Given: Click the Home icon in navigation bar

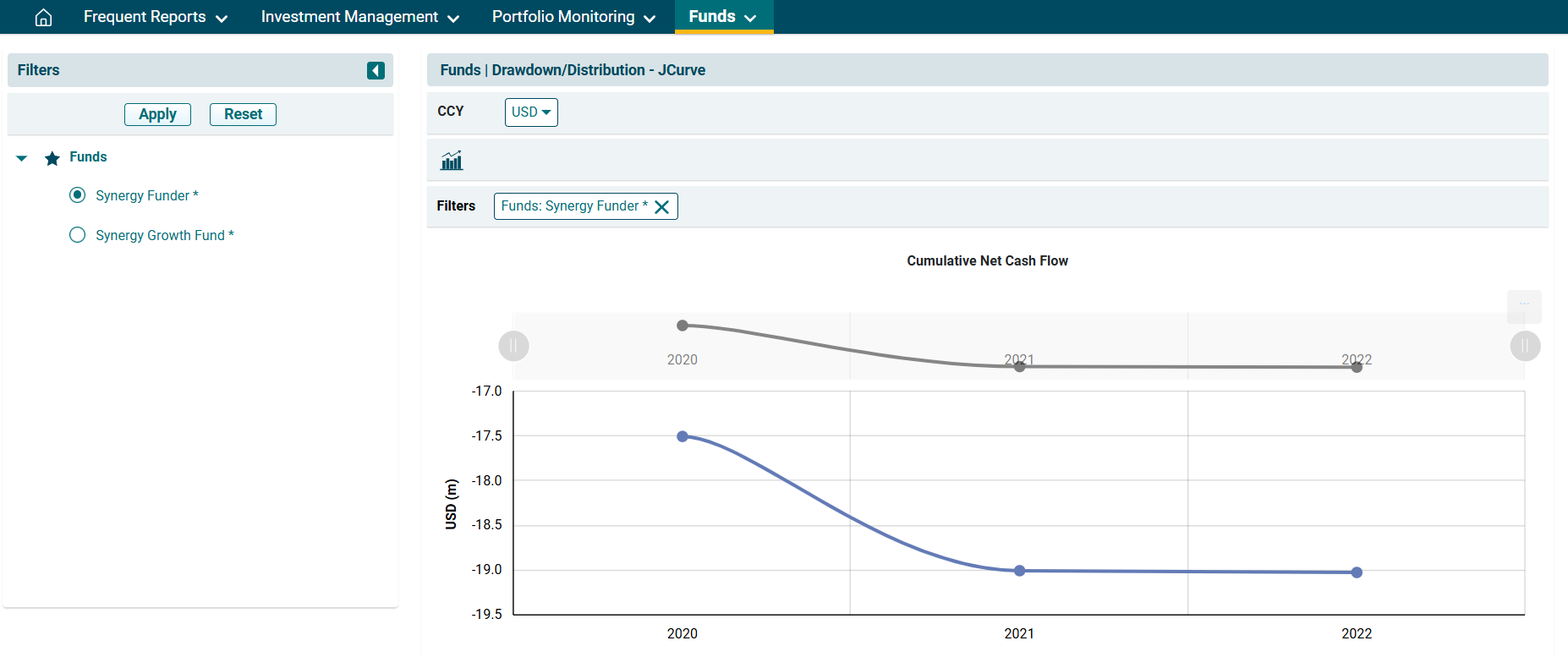Looking at the screenshot, I should (43, 17).
